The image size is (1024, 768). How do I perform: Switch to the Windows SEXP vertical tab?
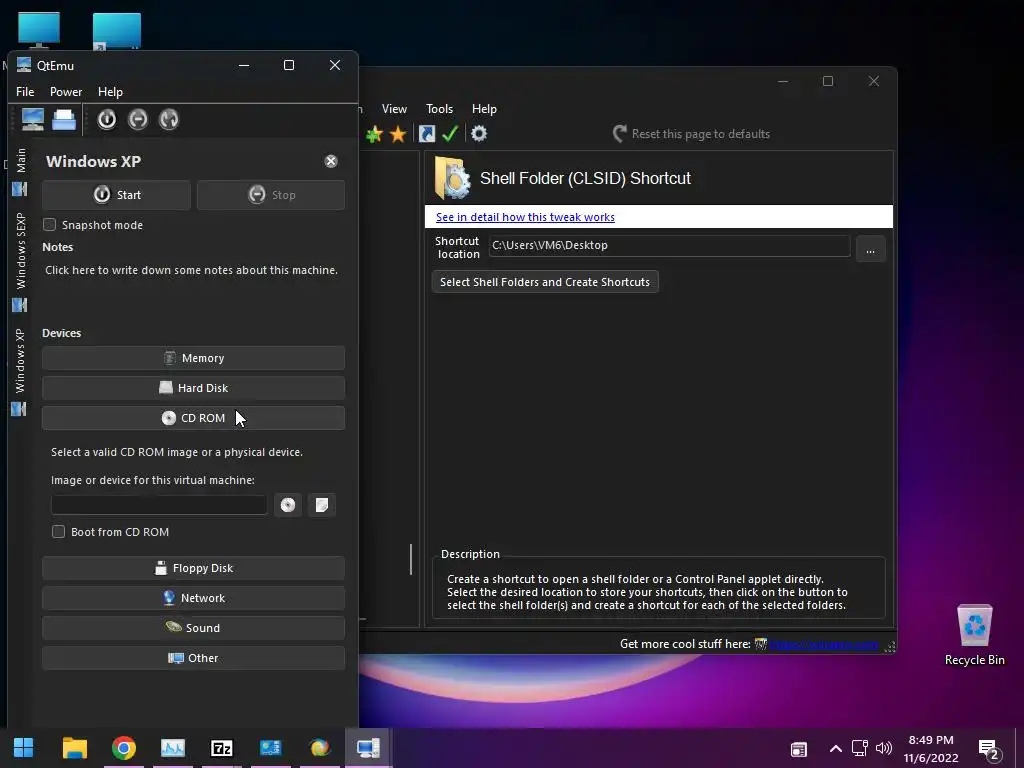(x=20, y=261)
